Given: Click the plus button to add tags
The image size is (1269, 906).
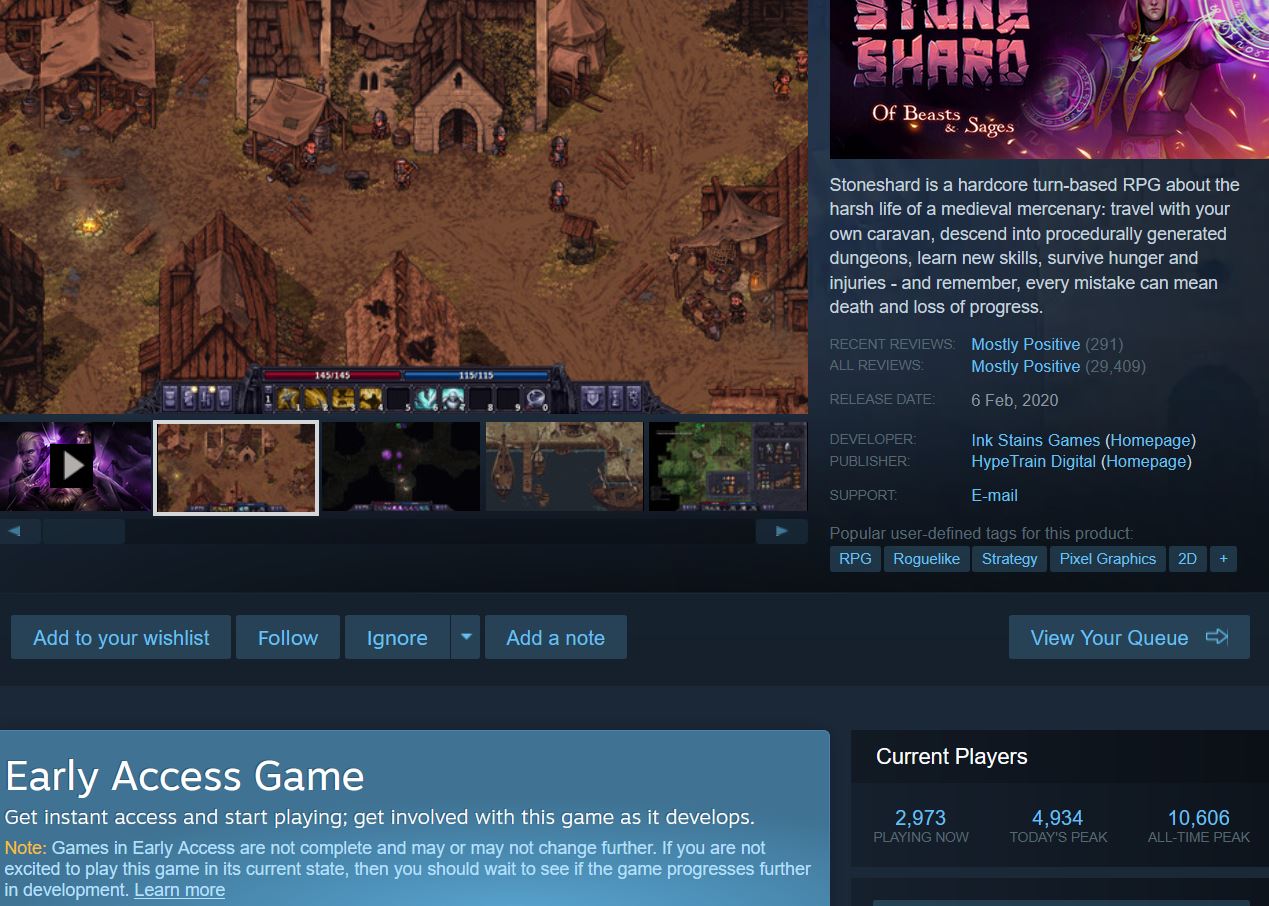Looking at the screenshot, I should tap(1223, 559).
